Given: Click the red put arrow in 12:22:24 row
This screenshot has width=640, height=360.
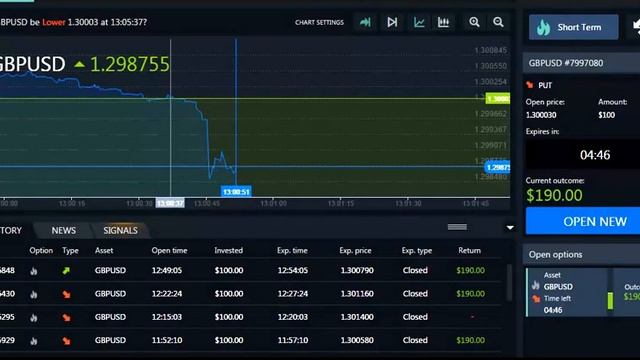Looking at the screenshot, I should coord(66,294).
